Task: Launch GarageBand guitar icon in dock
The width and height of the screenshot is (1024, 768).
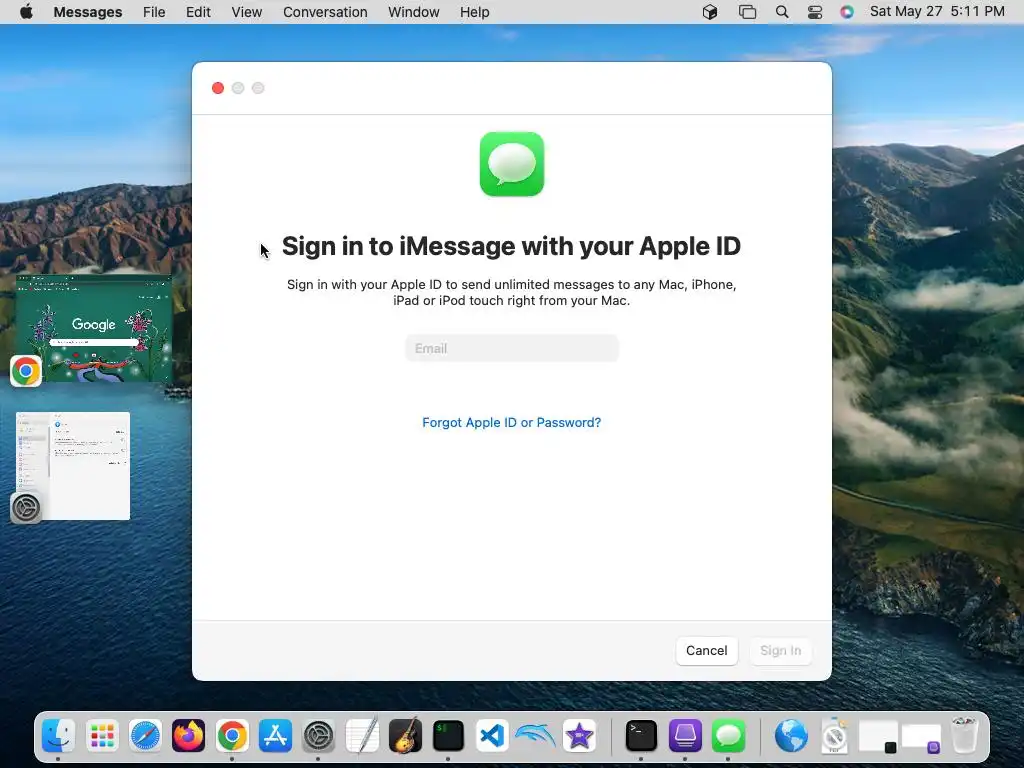Action: [406, 736]
